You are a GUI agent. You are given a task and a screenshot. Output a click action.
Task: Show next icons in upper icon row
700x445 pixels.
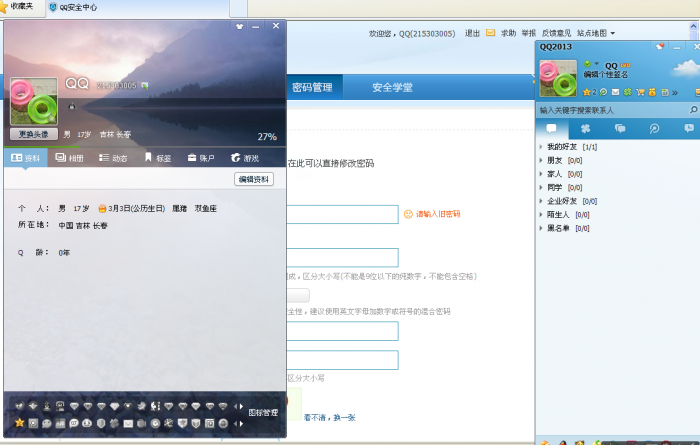(242, 406)
